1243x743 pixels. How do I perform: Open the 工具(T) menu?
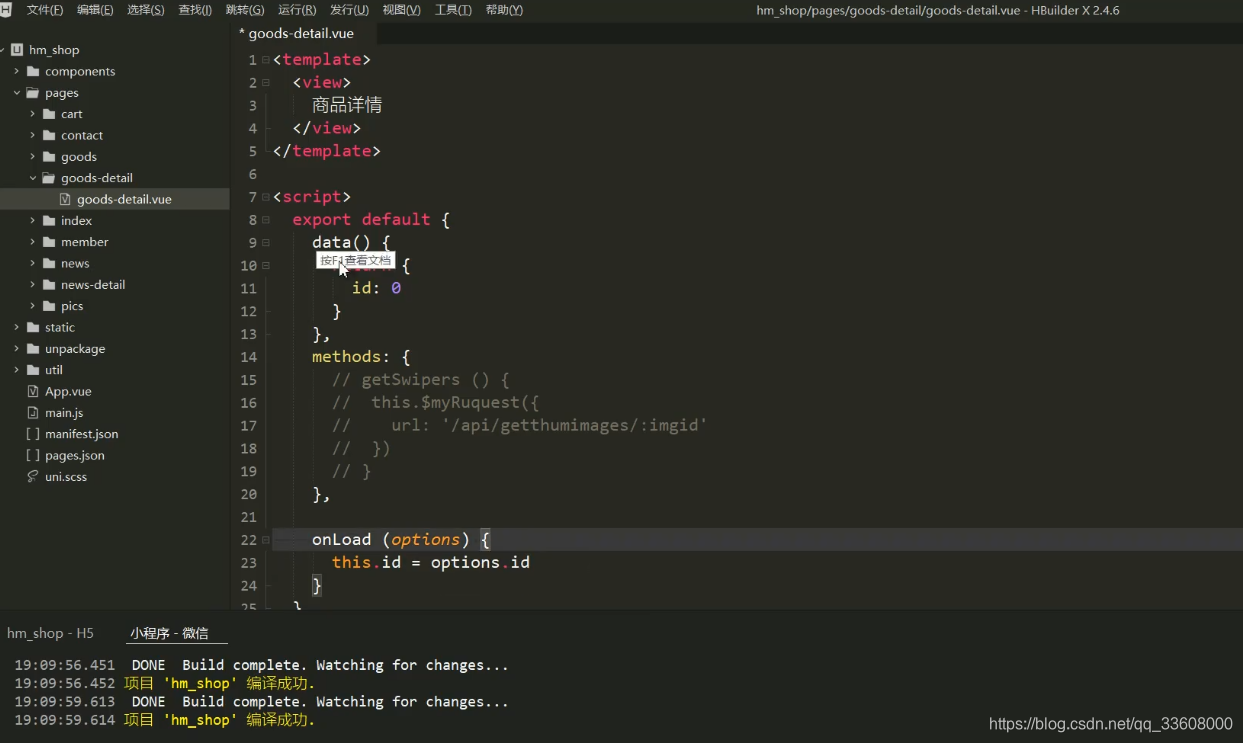pos(453,10)
